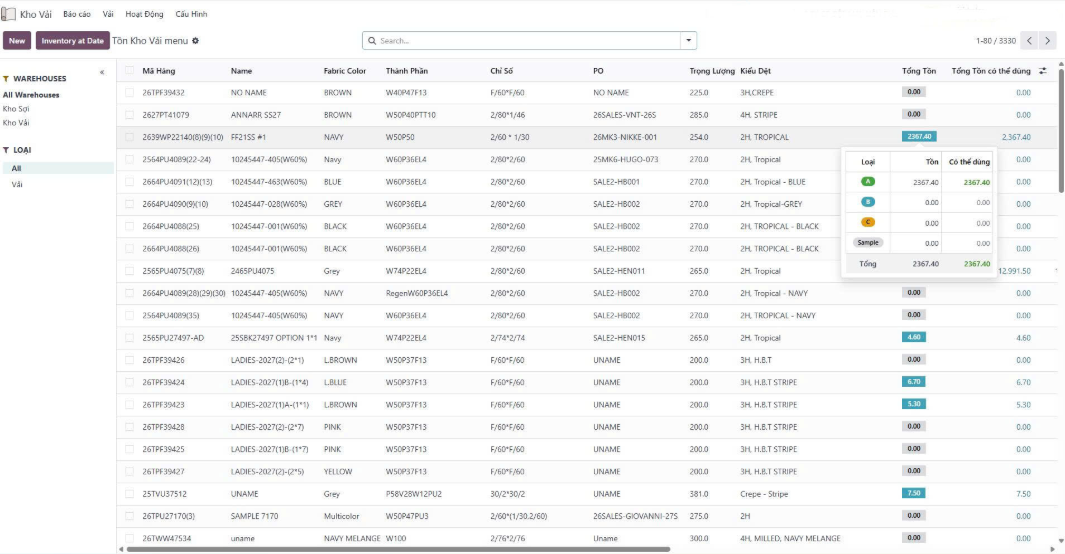
Task: Click the Kho Vải app book icon
Action: point(8,15)
